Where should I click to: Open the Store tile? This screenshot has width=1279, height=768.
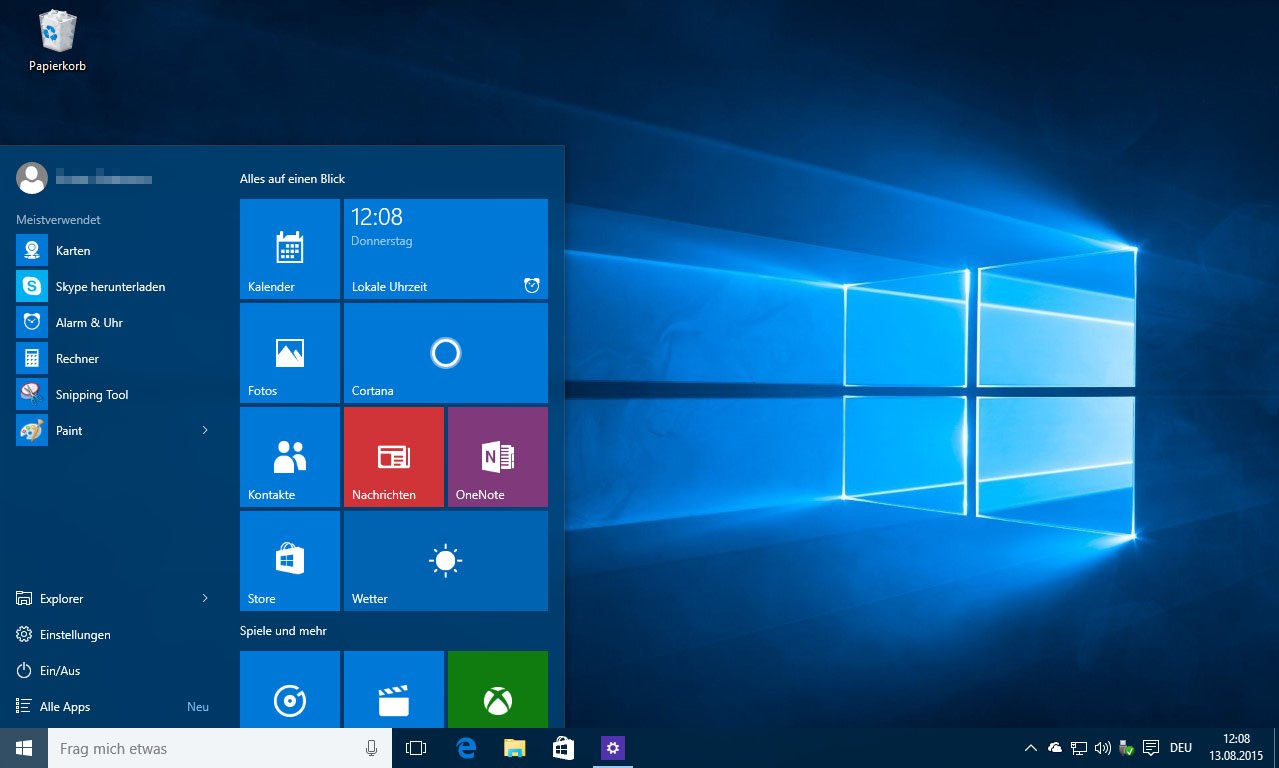(290, 561)
